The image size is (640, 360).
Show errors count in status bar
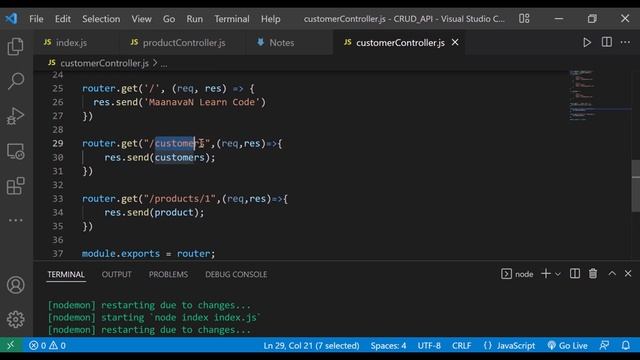tap(38, 345)
